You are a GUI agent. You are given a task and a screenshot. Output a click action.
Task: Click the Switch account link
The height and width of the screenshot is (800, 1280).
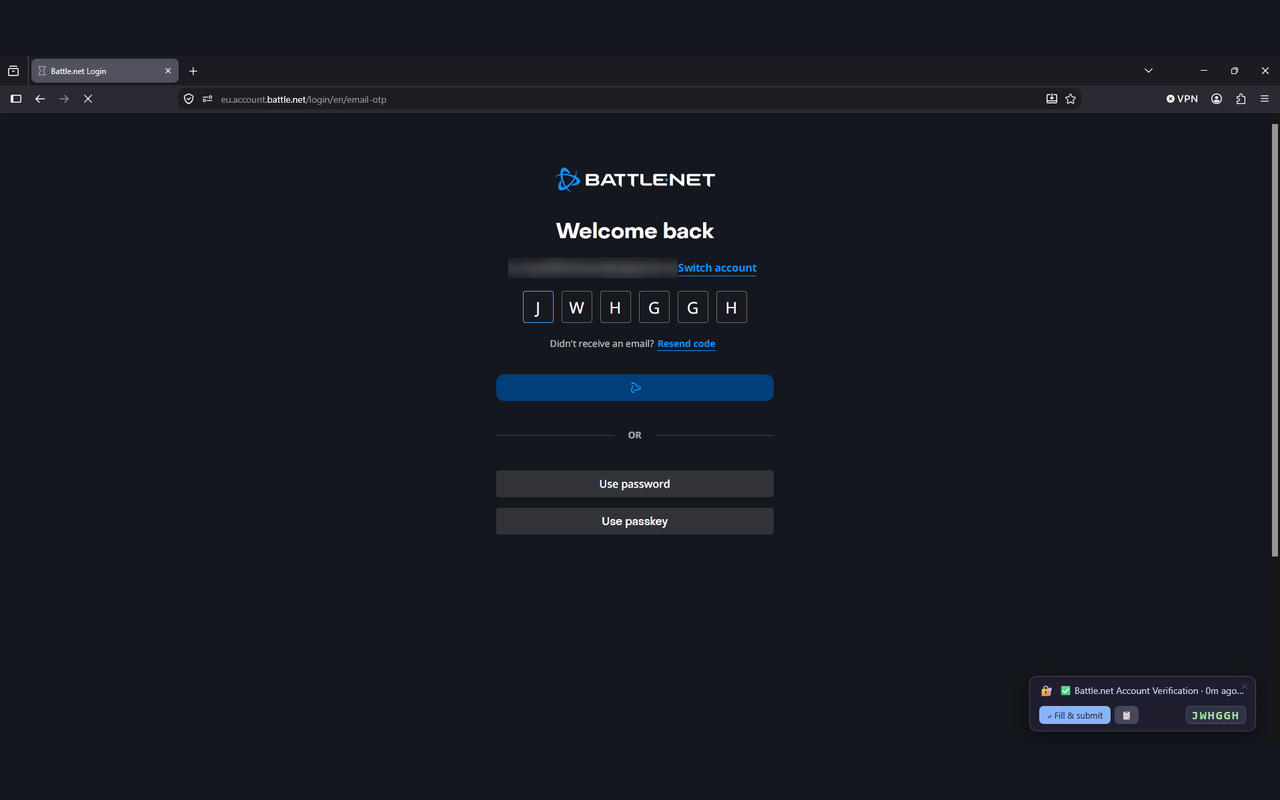[x=717, y=268]
